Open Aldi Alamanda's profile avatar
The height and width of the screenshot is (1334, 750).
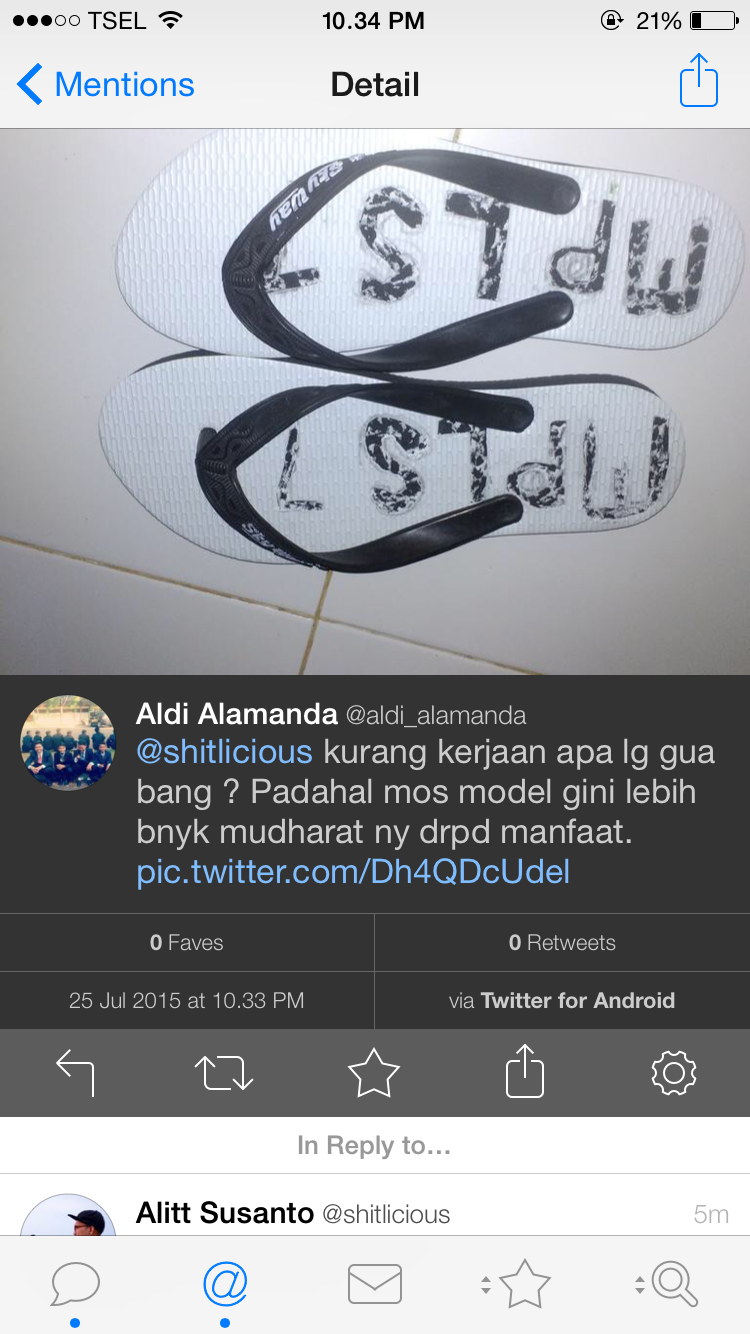(68, 743)
